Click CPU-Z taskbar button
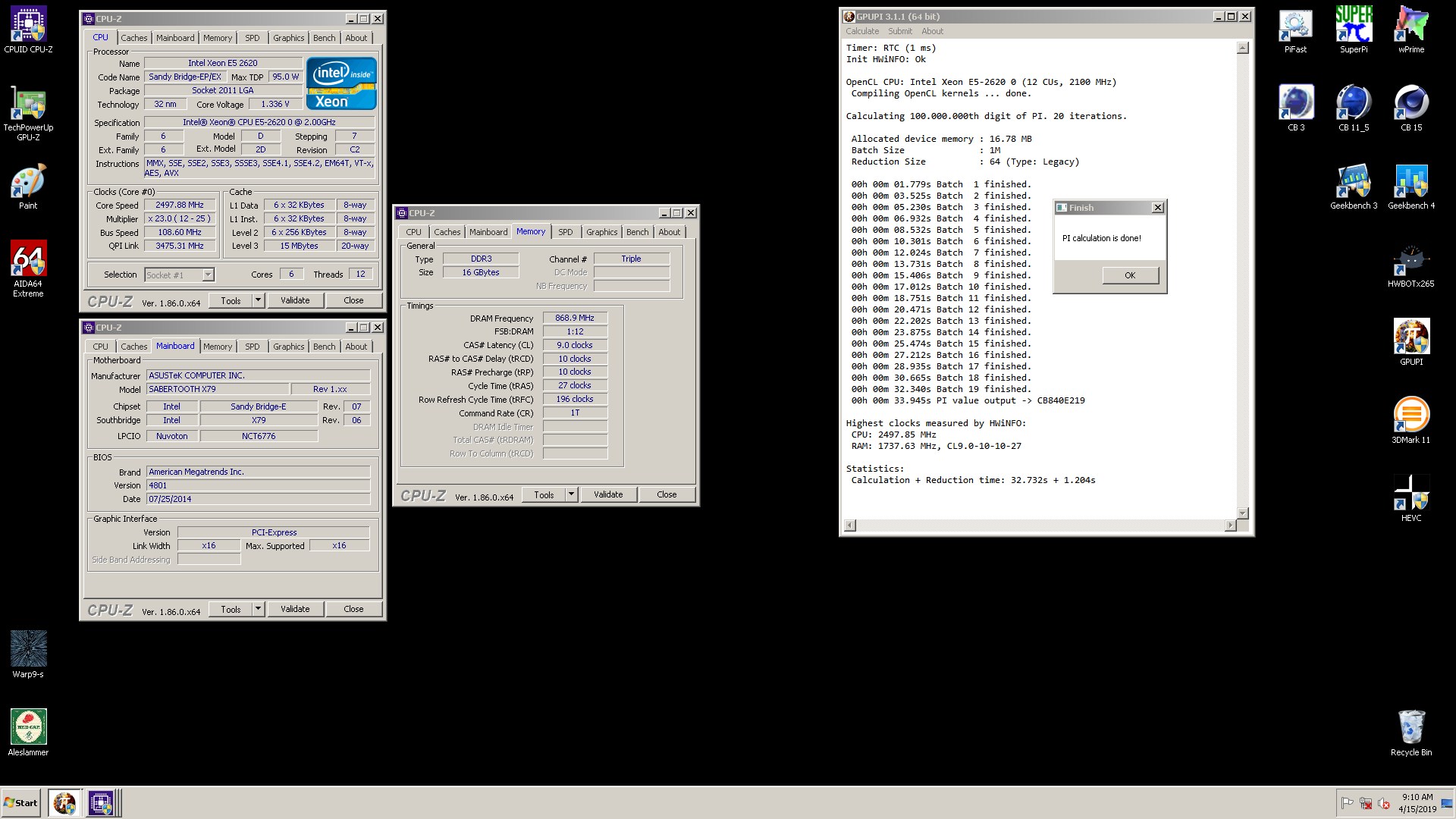 [x=101, y=802]
